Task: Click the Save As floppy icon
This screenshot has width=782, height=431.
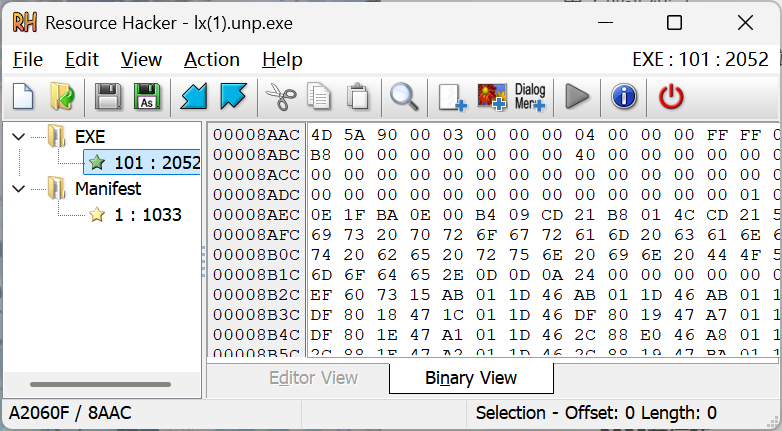Action: [147, 96]
